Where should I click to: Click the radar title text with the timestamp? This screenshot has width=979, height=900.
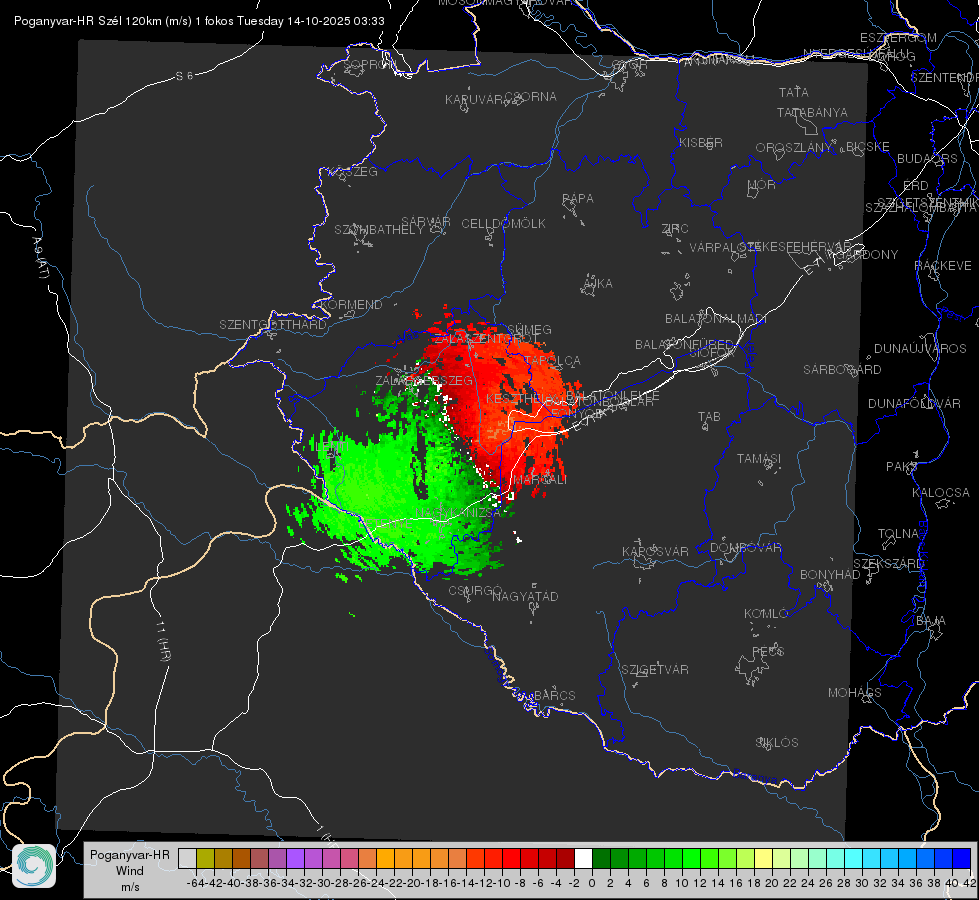(199, 21)
